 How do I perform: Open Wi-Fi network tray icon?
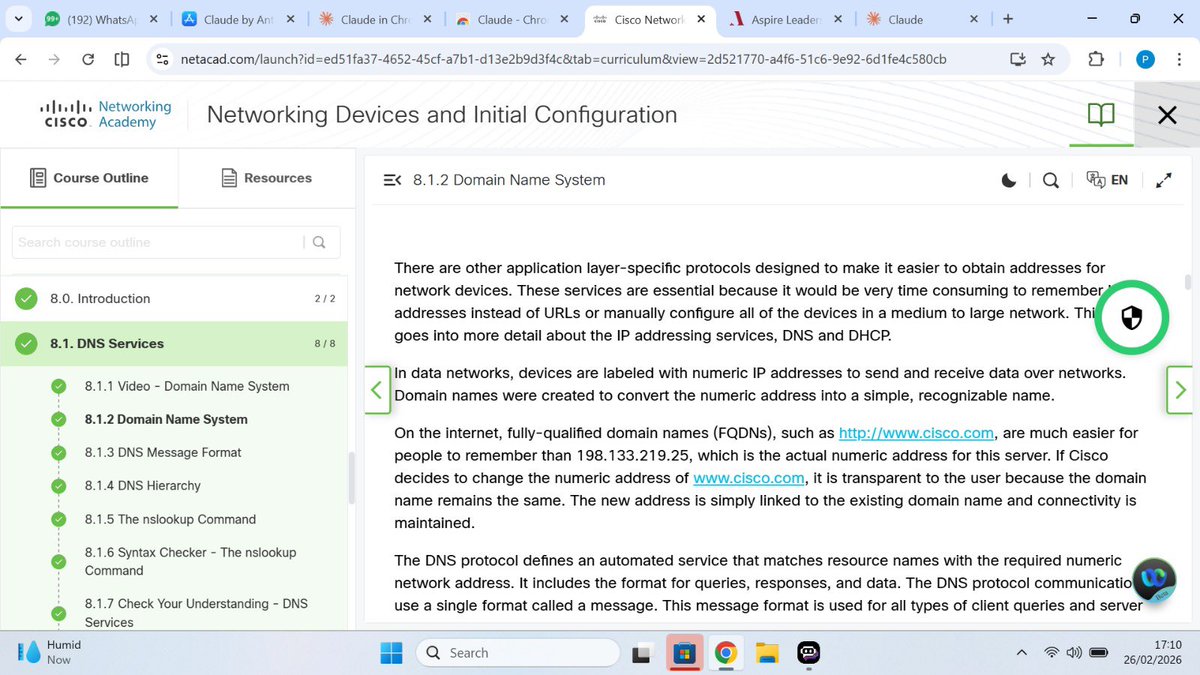tap(1051, 653)
